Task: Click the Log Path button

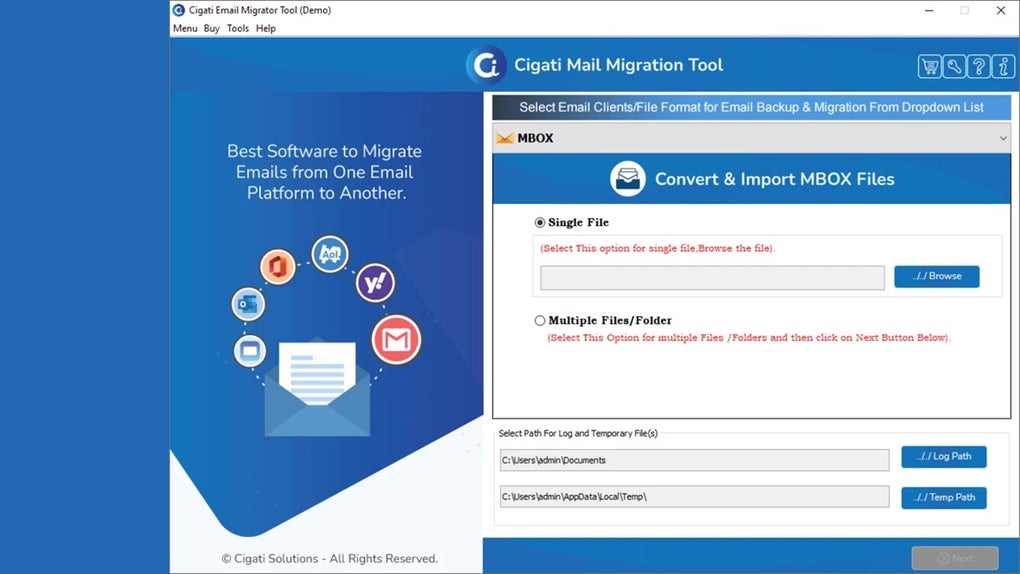Action: (943, 456)
